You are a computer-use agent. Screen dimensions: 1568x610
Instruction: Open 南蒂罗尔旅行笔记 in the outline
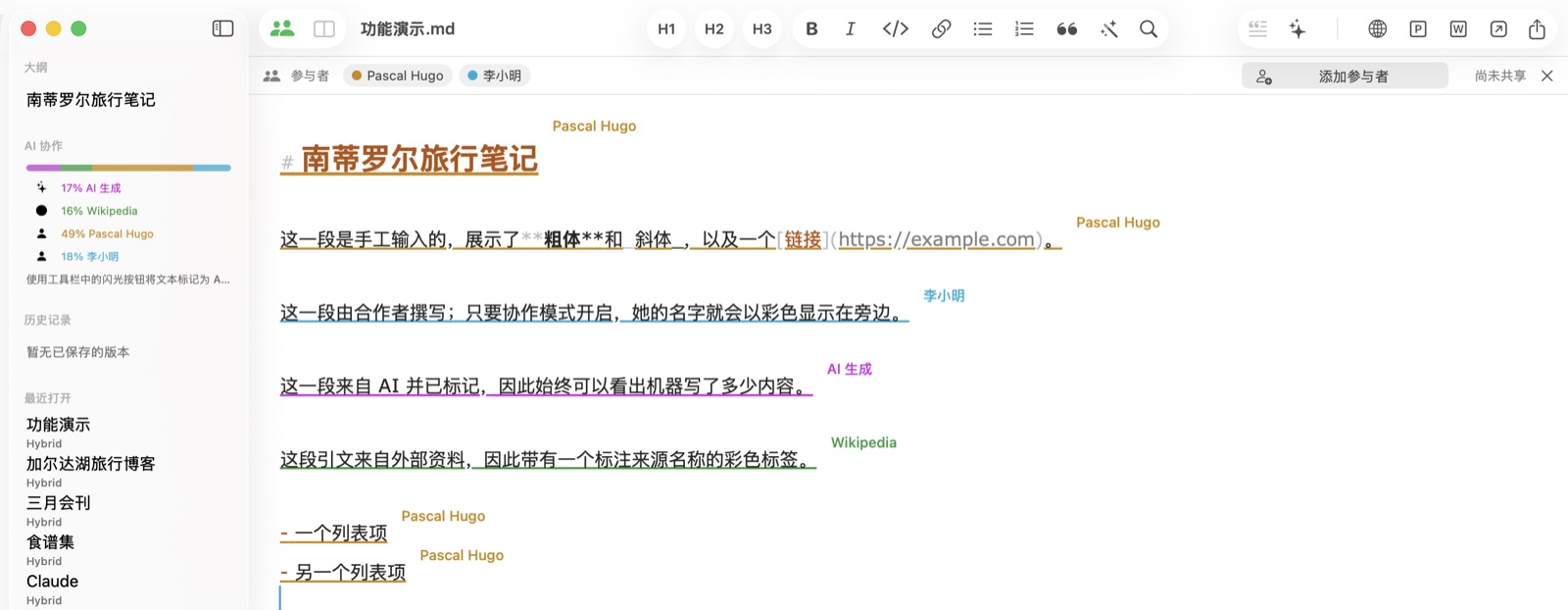[x=91, y=99]
